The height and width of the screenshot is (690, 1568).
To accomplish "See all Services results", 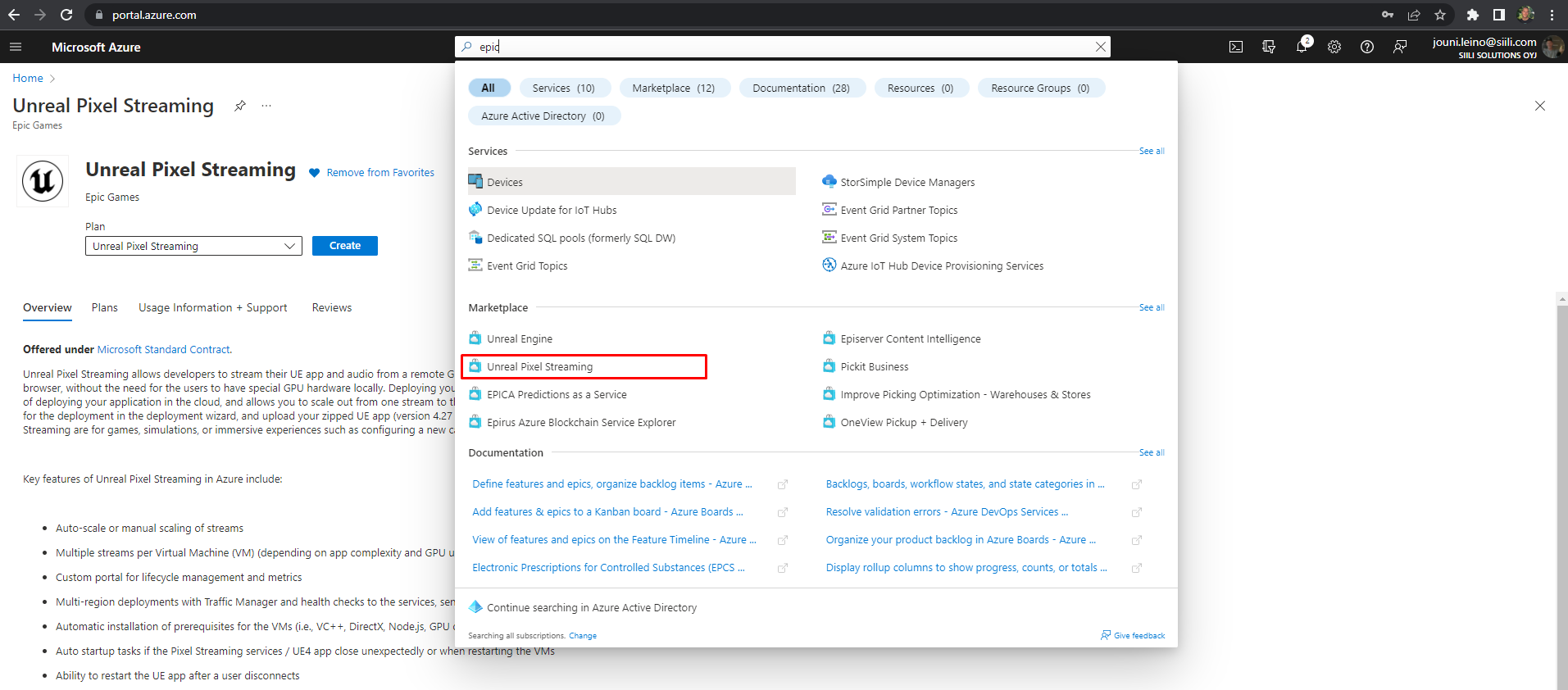I will pos(1152,151).
